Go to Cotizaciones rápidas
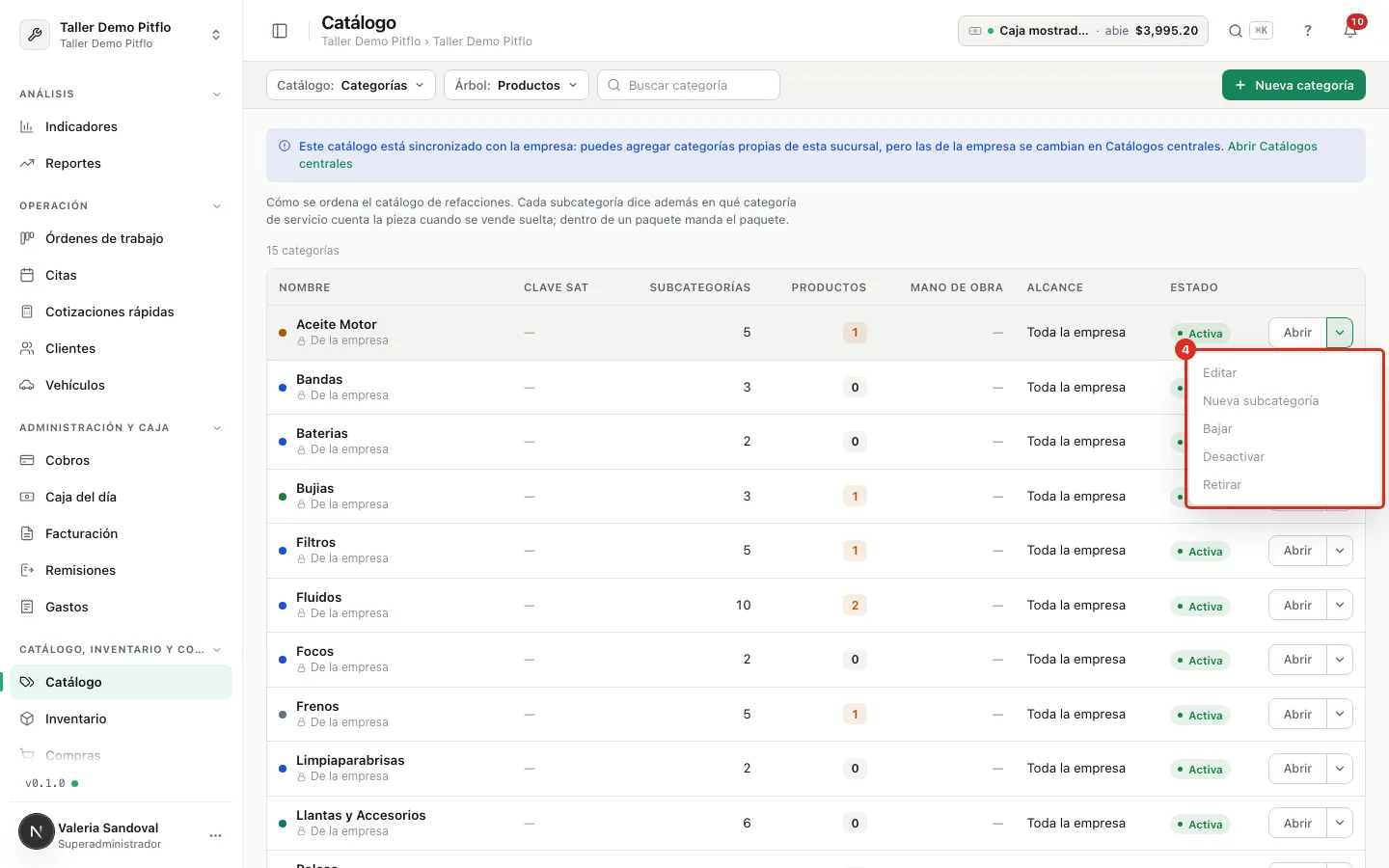This screenshot has height=868, width=1389. [x=121, y=312]
